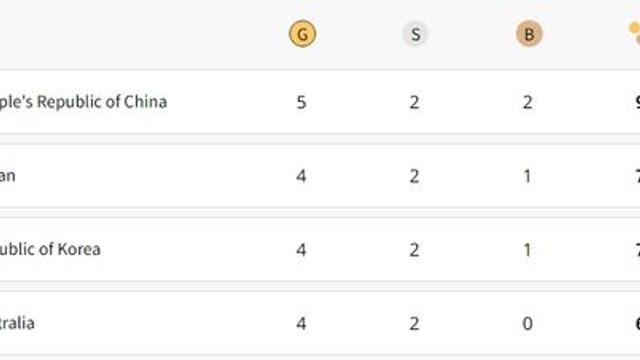The image size is (640, 360).
Task: Open the Republic of Korea row
Action: (320, 249)
